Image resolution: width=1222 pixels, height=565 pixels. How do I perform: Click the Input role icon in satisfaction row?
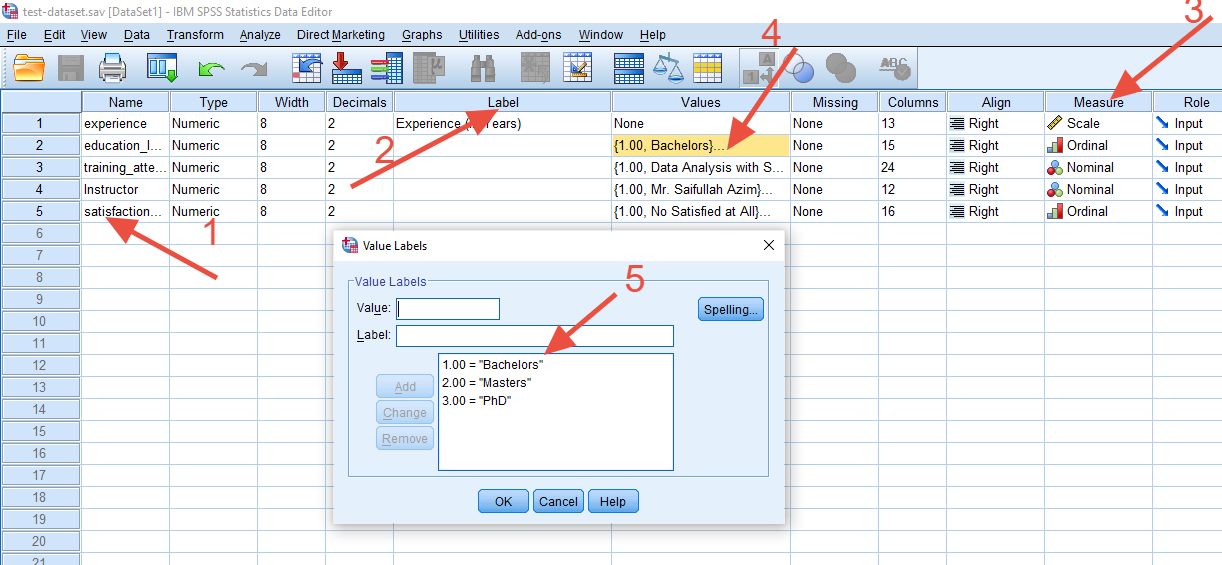1162,211
